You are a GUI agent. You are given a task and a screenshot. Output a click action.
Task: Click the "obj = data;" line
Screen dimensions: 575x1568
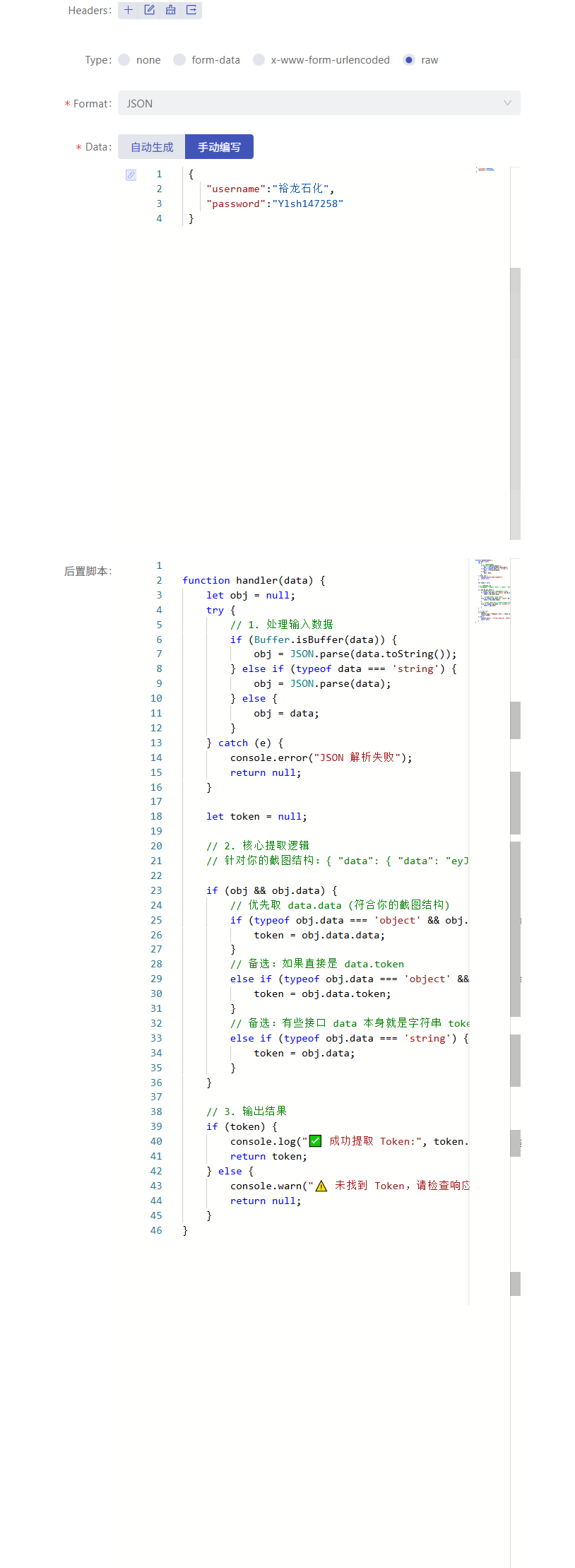[x=286, y=713]
